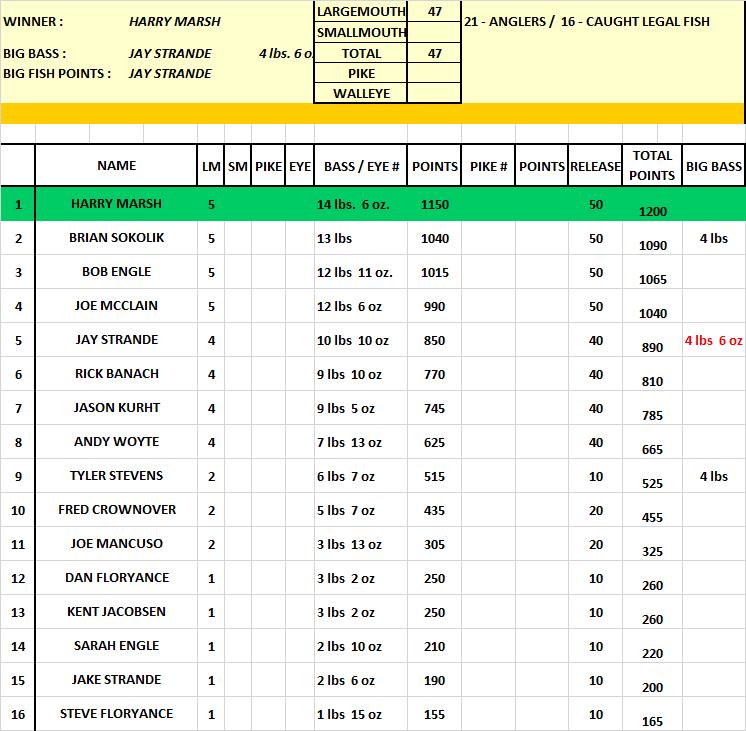Click the EYE column header
This screenshot has height=731, width=746.
pos(300,166)
